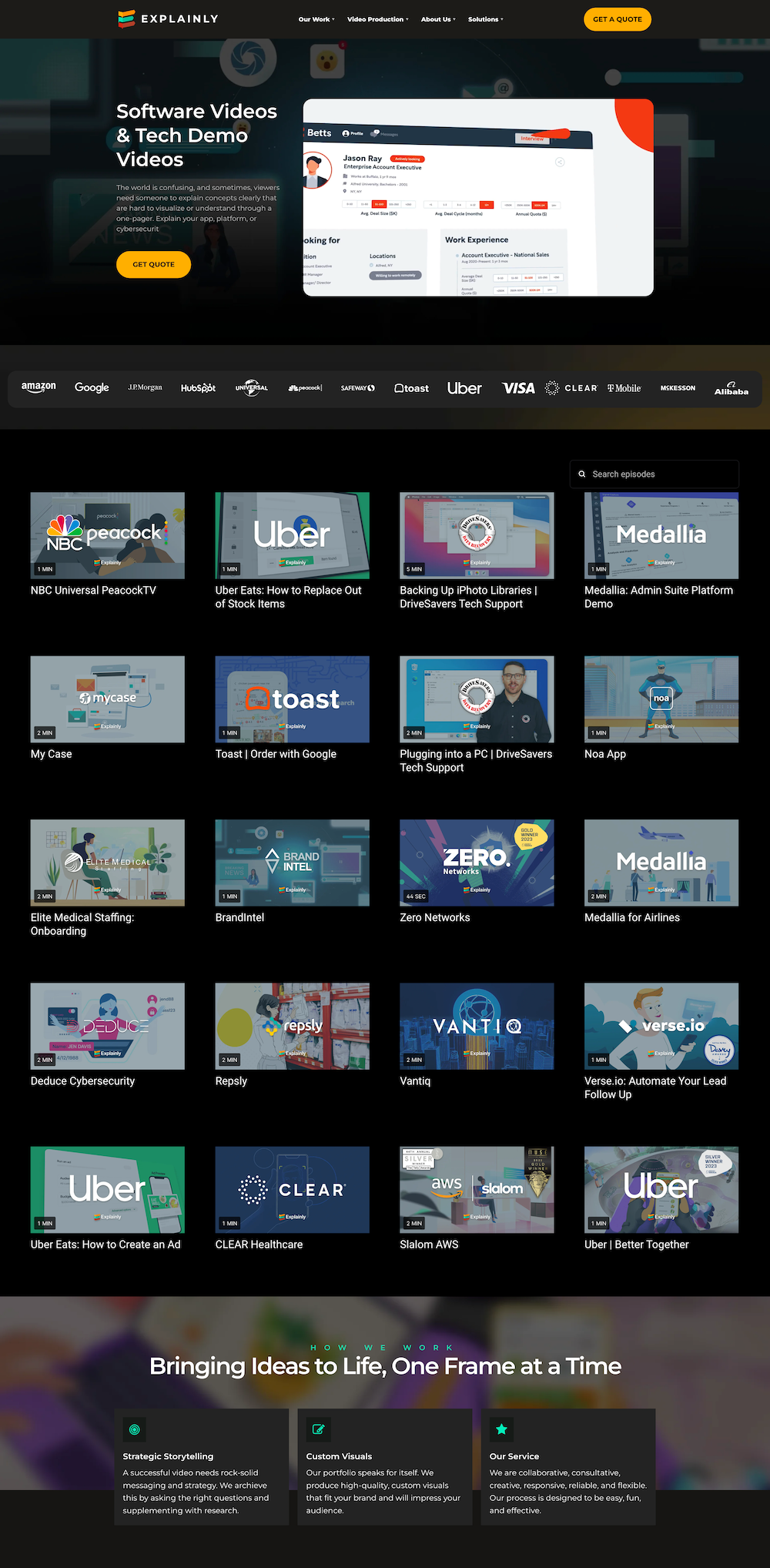The width and height of the screenshot is (770, 1568).
Task: Open the Vantiq video thumbnail
Action: pos(477,1026)
